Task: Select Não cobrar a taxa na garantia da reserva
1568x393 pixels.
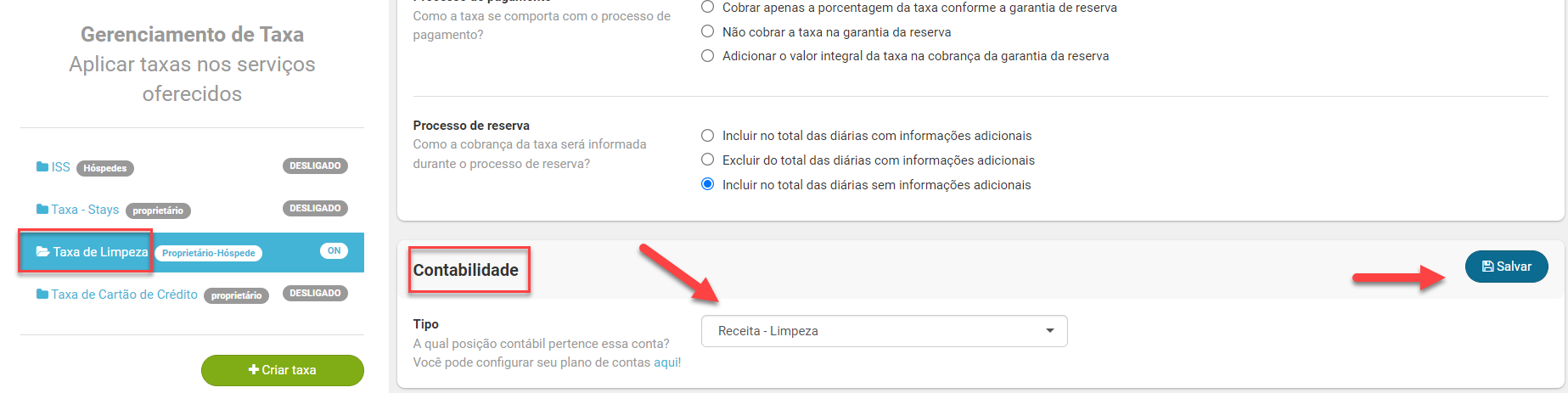Action: (x=707, y=32)
